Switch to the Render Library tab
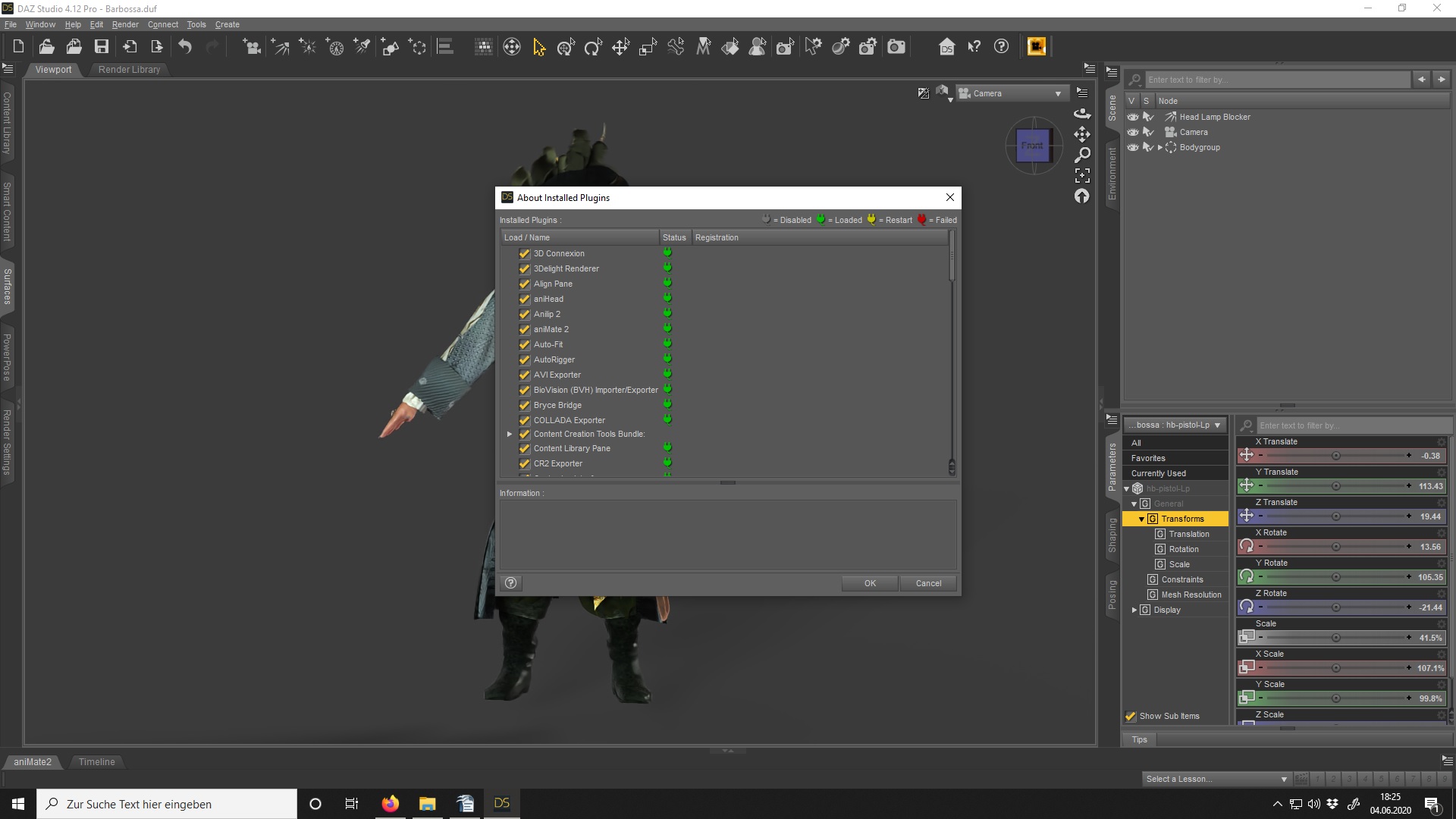This screenshot has height=819, width=1456. point(129,69)
